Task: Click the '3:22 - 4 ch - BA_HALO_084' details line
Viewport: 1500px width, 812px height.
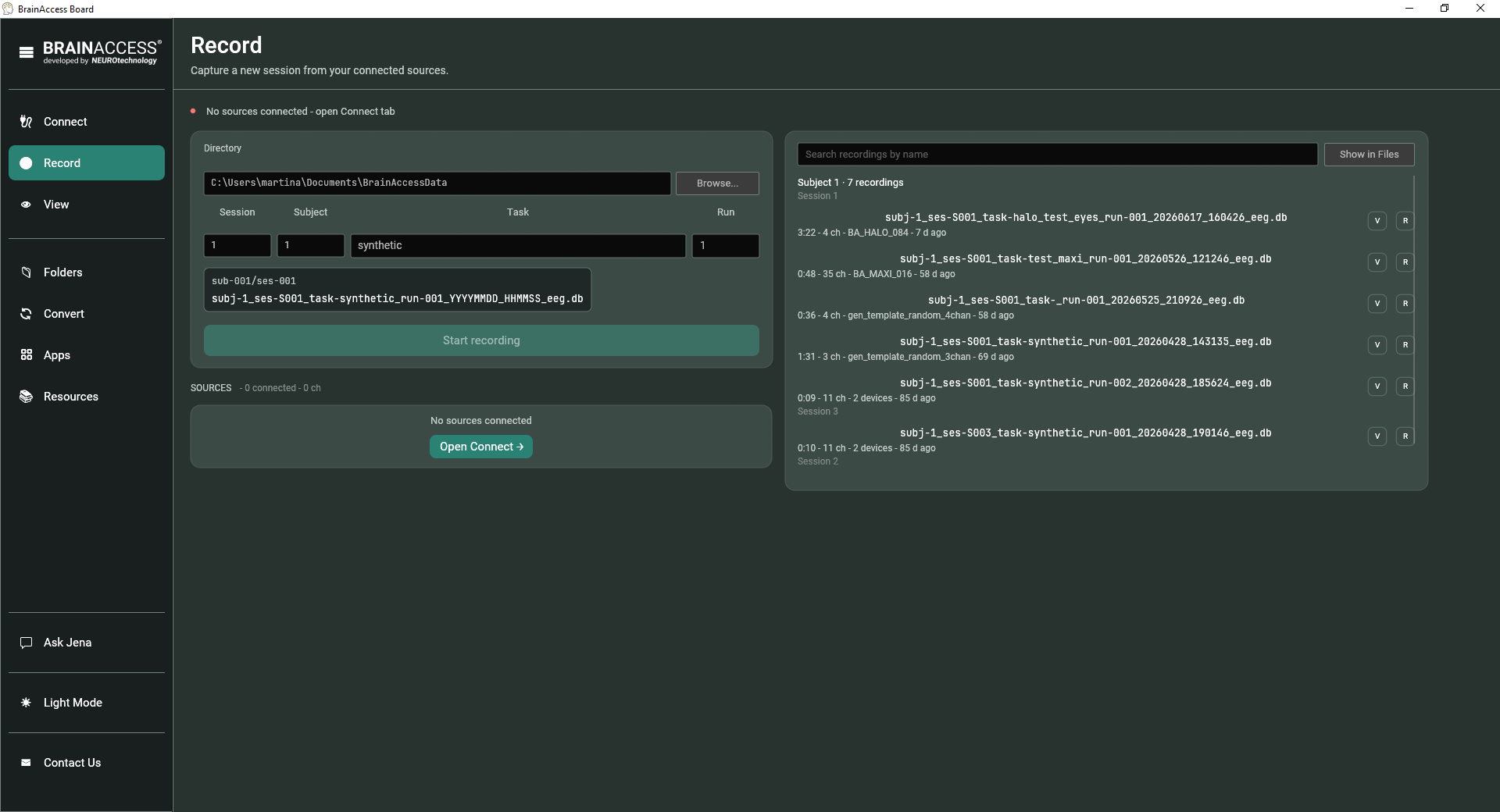Action: point(872,233)
